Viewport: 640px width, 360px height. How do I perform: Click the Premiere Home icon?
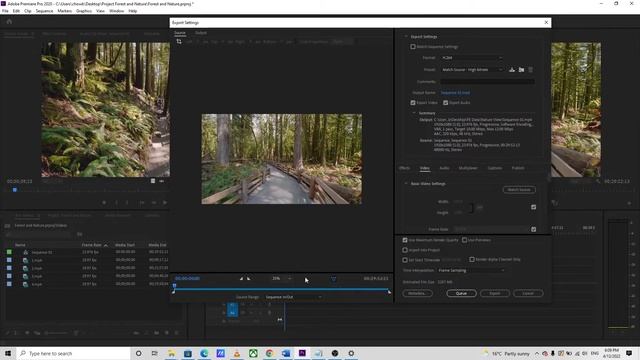click(9, 22)
